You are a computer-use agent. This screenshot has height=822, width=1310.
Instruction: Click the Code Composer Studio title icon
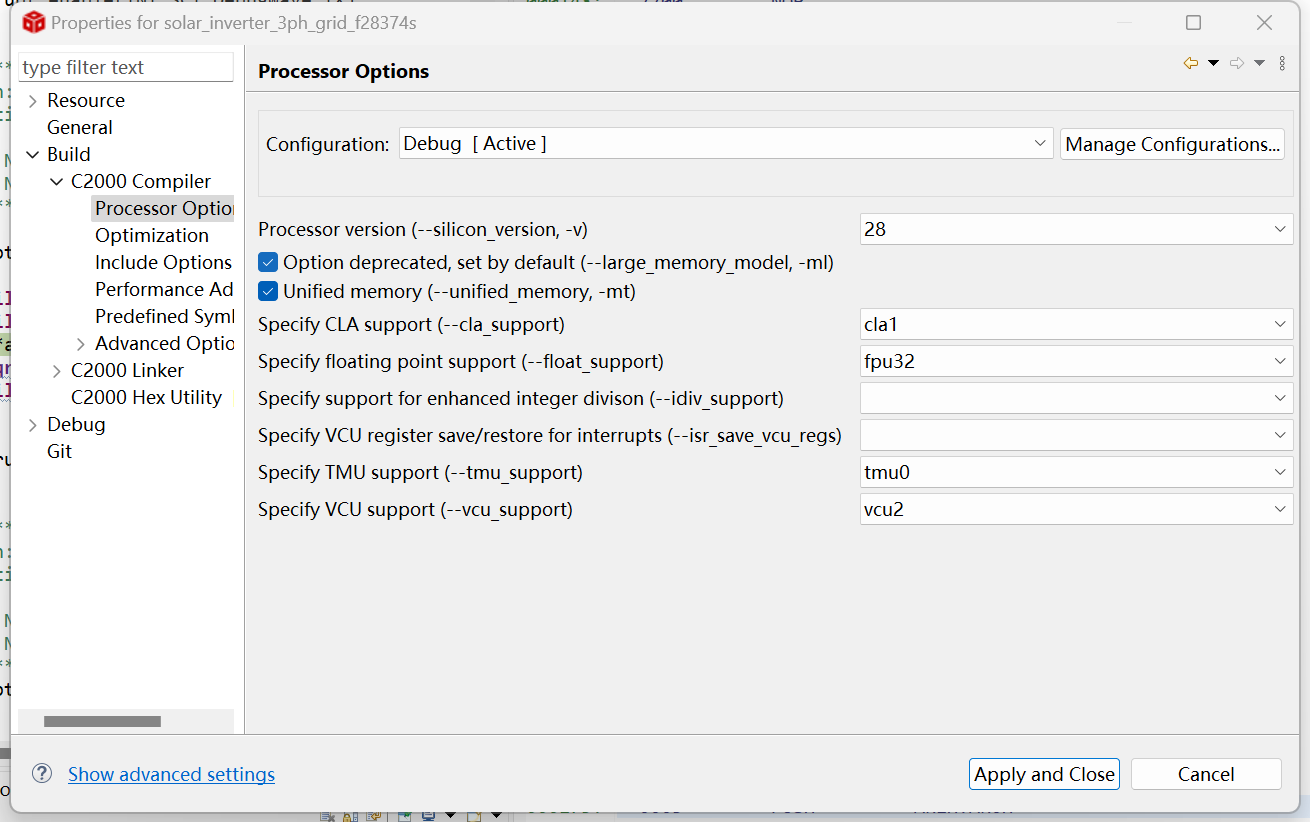[x=34, y=22]
